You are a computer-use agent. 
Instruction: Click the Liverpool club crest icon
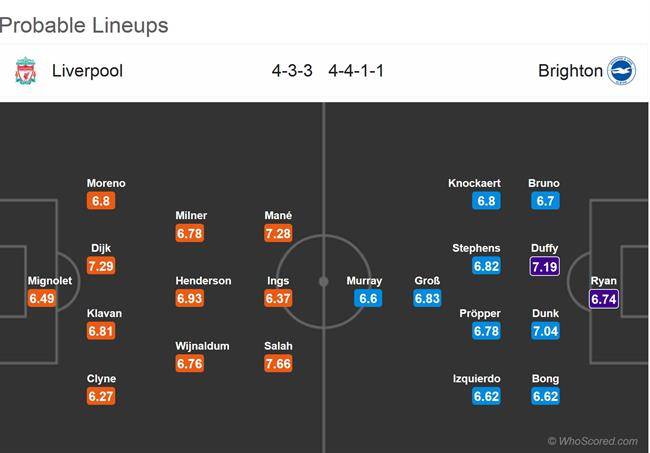click(x=26, y=71)
